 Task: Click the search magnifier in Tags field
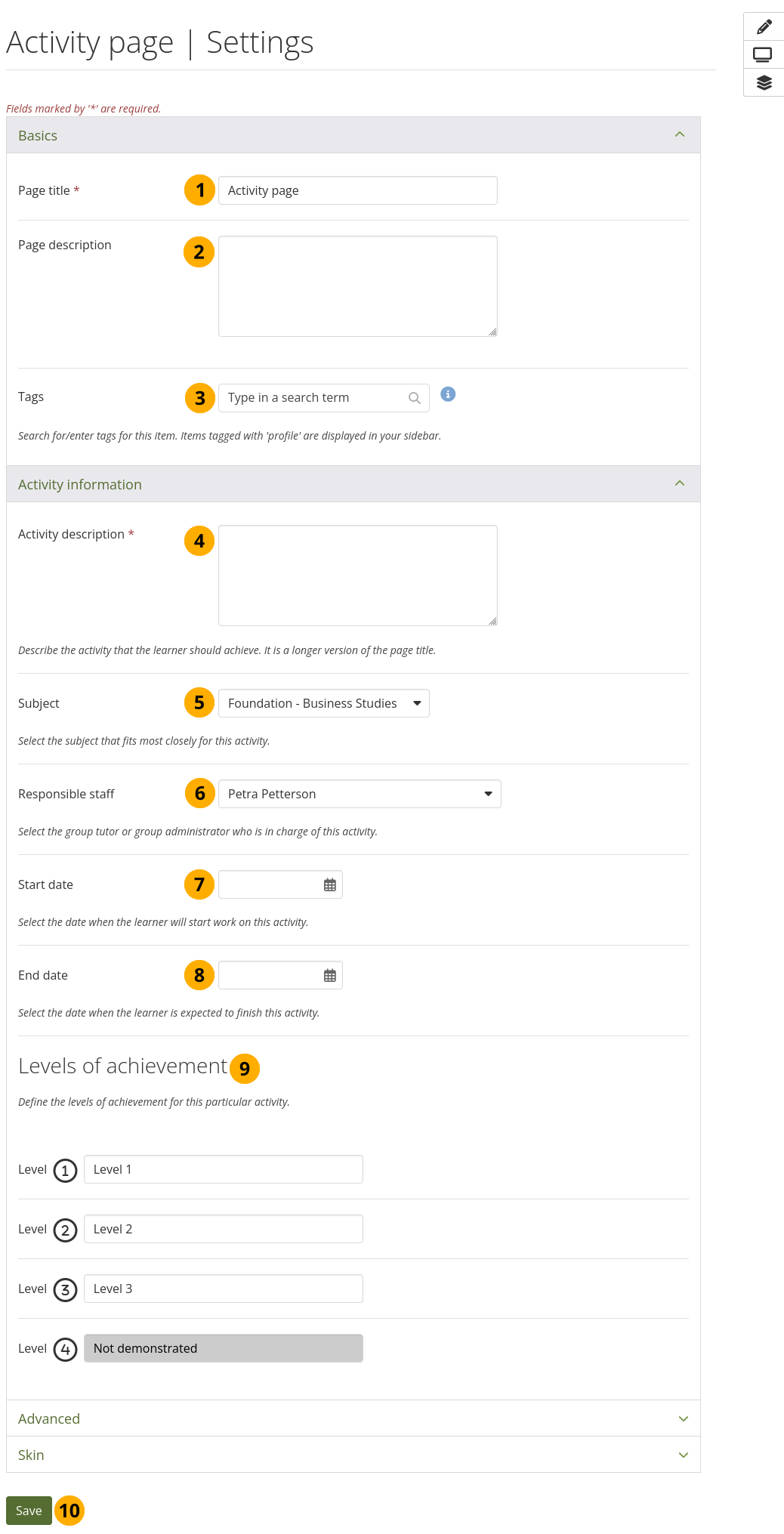[x=415, y=398]
